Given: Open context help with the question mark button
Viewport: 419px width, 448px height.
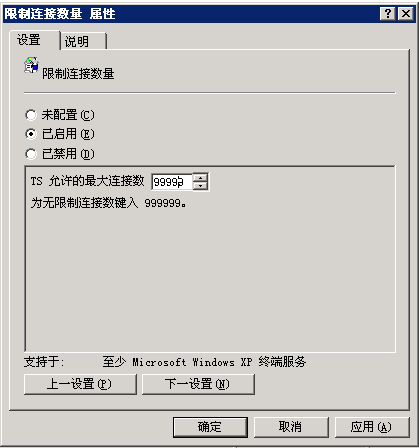Looking at the screenshot, I should pyautogui.click(x=388, y=14).
